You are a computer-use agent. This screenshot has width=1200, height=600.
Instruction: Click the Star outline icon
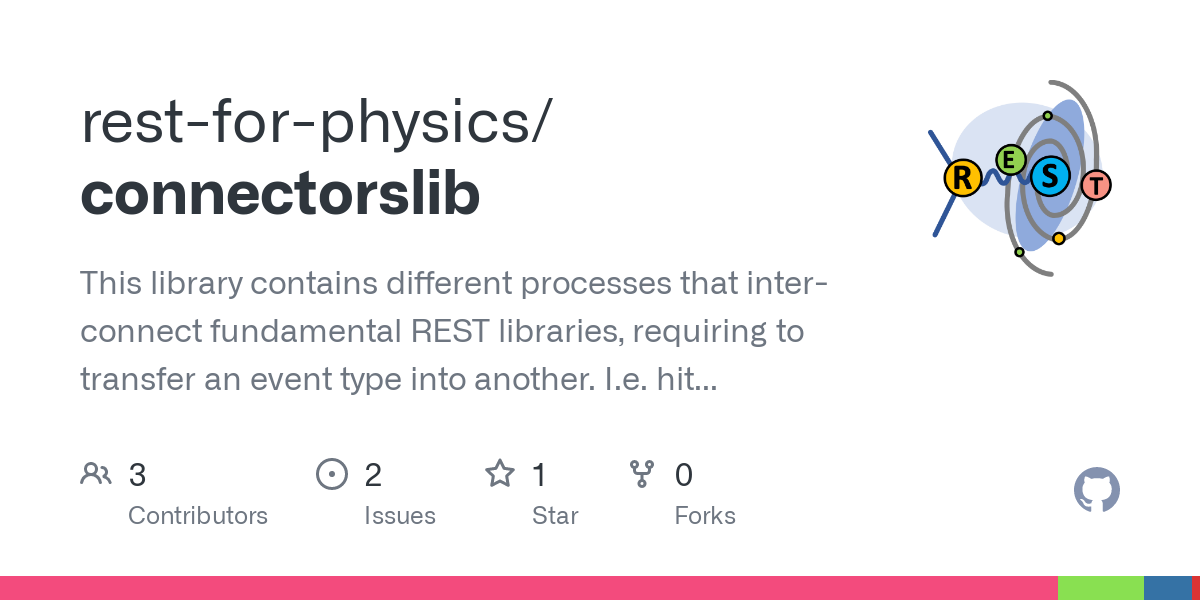500,473
